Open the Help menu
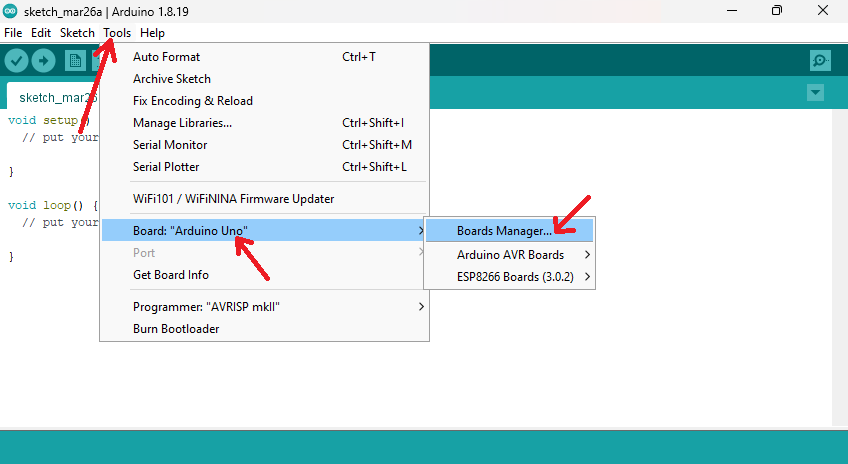The width and height of the screenshot is (848, 464). (153, 33)
